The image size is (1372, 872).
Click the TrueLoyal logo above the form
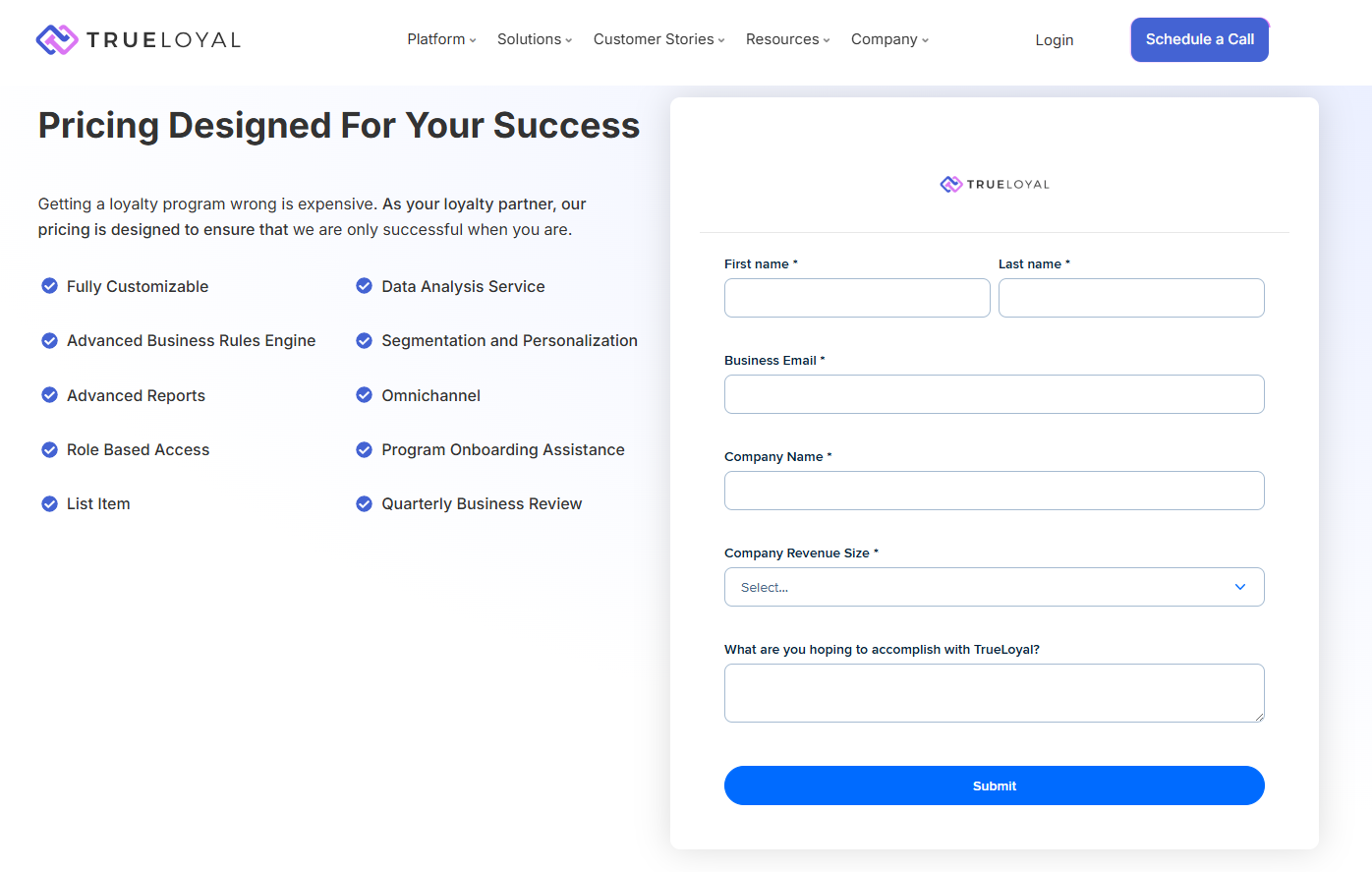click(x=994, y=184)
